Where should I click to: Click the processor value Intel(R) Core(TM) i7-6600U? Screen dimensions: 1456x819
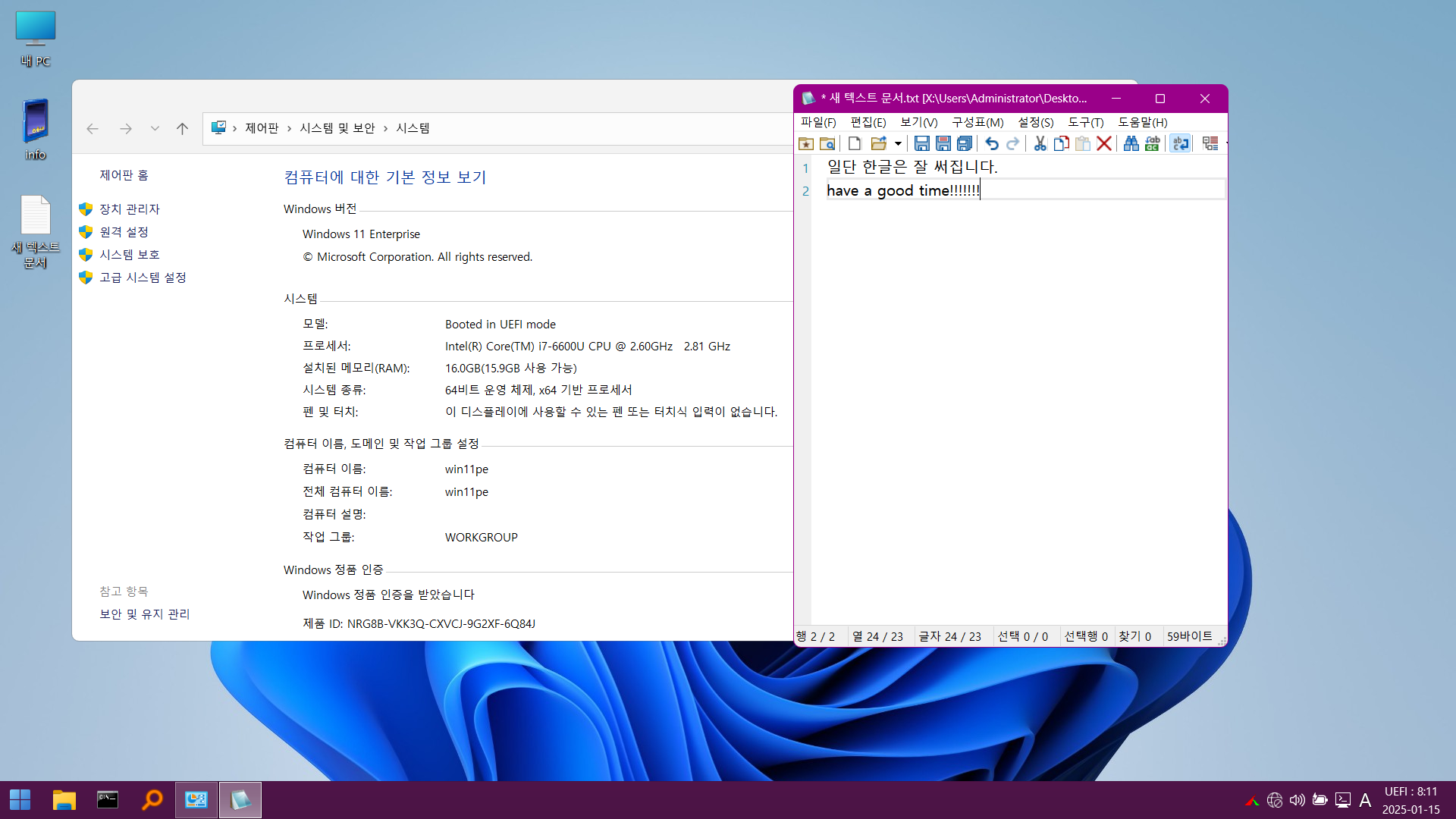(588, 346)
